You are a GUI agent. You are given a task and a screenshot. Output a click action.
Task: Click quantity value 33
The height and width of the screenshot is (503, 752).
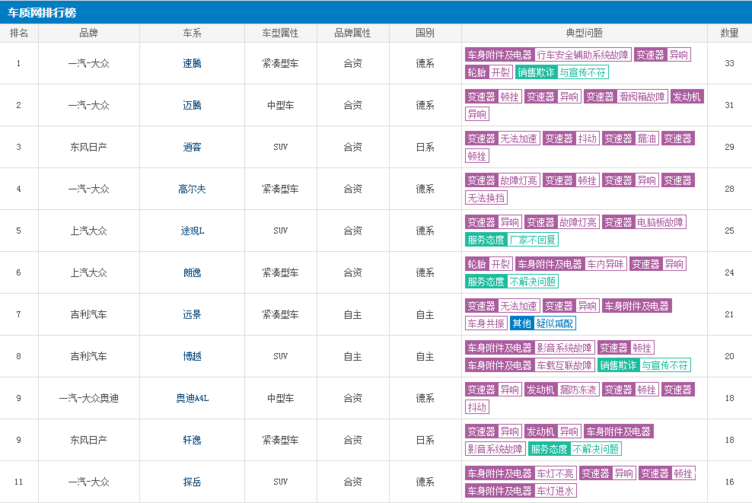(729, 63)
